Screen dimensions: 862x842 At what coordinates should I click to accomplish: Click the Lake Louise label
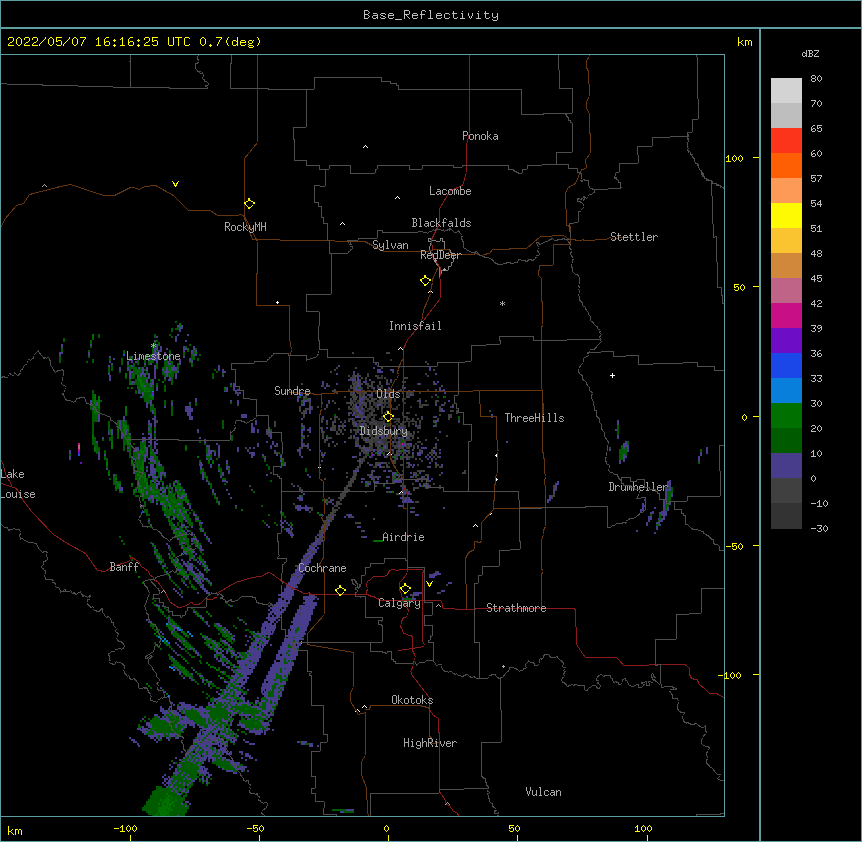pos(18,484)
